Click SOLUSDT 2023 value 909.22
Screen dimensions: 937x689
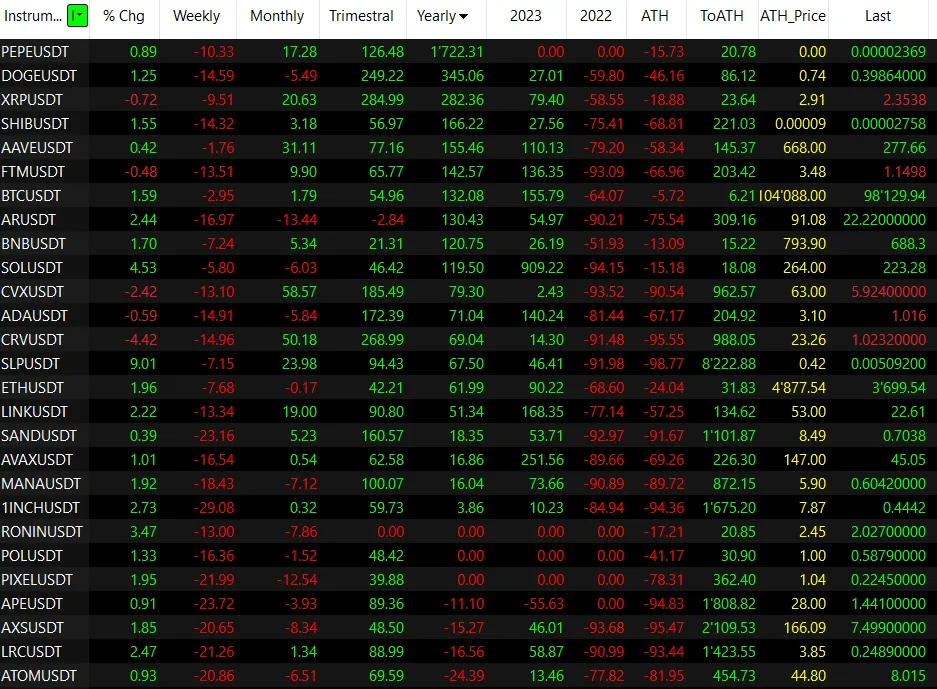(542, 268)
